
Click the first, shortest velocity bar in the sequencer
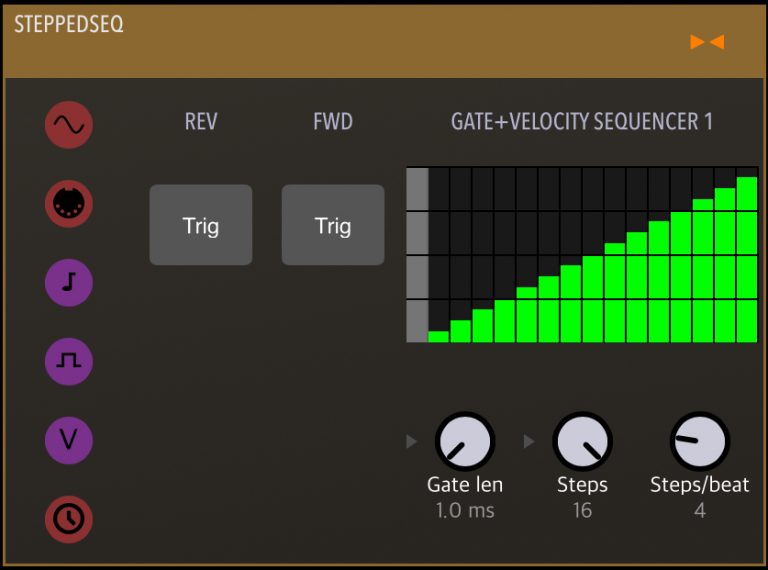coord(438,337)
